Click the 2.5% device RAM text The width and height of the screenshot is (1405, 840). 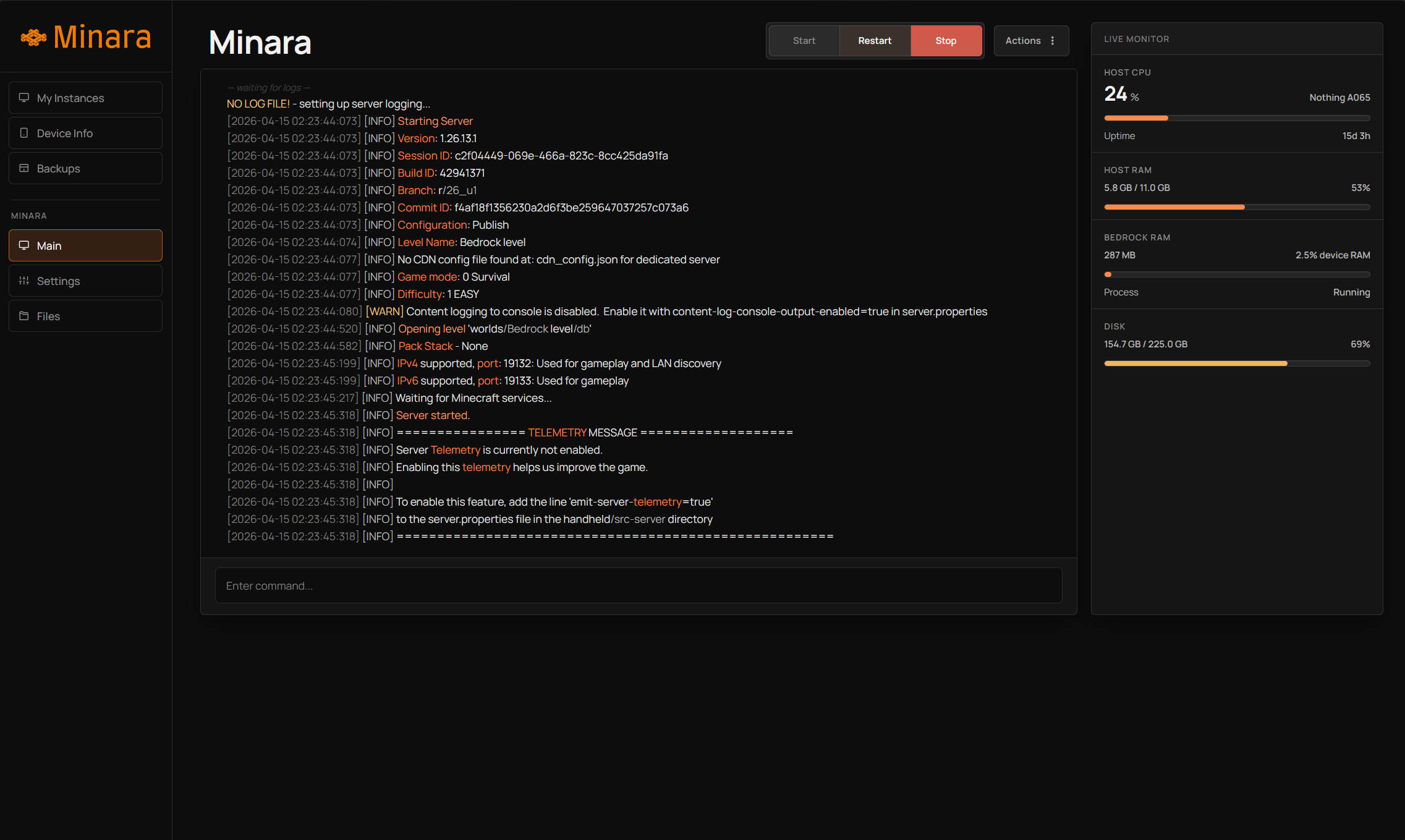[1333, 255]
